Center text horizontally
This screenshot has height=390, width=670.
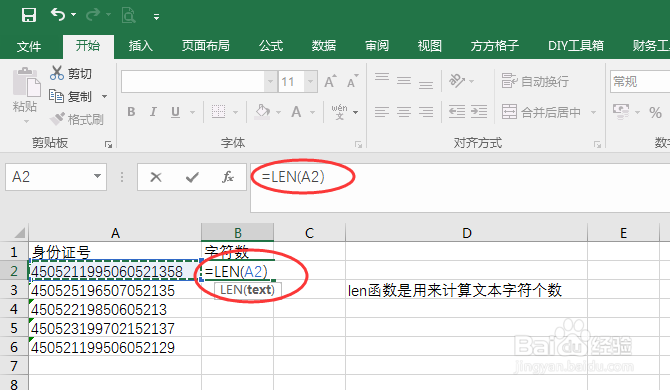(x=404, y=112)
